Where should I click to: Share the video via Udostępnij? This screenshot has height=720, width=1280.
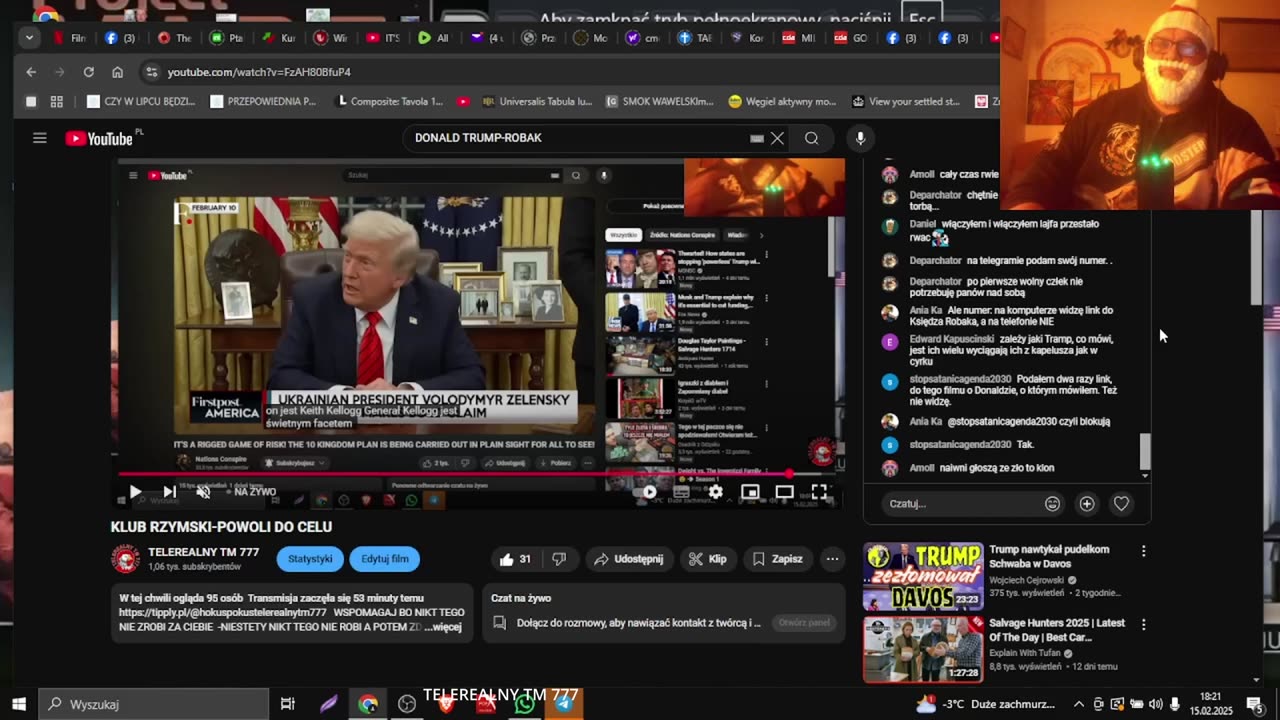pos(629,559)
